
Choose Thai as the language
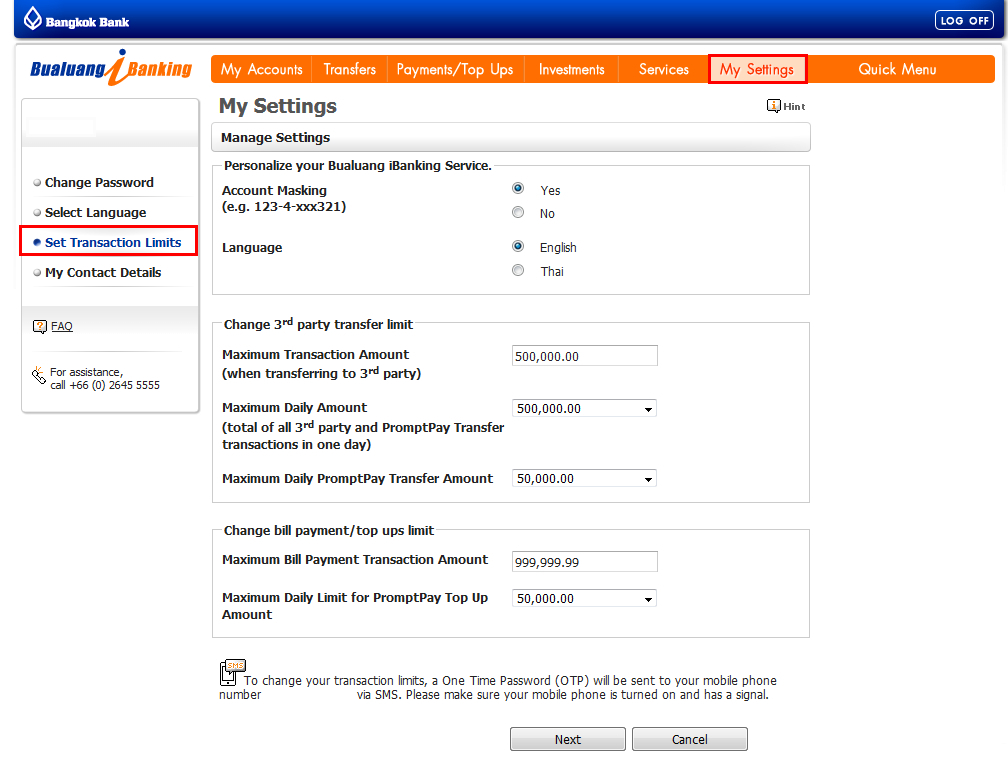(518, 270)
